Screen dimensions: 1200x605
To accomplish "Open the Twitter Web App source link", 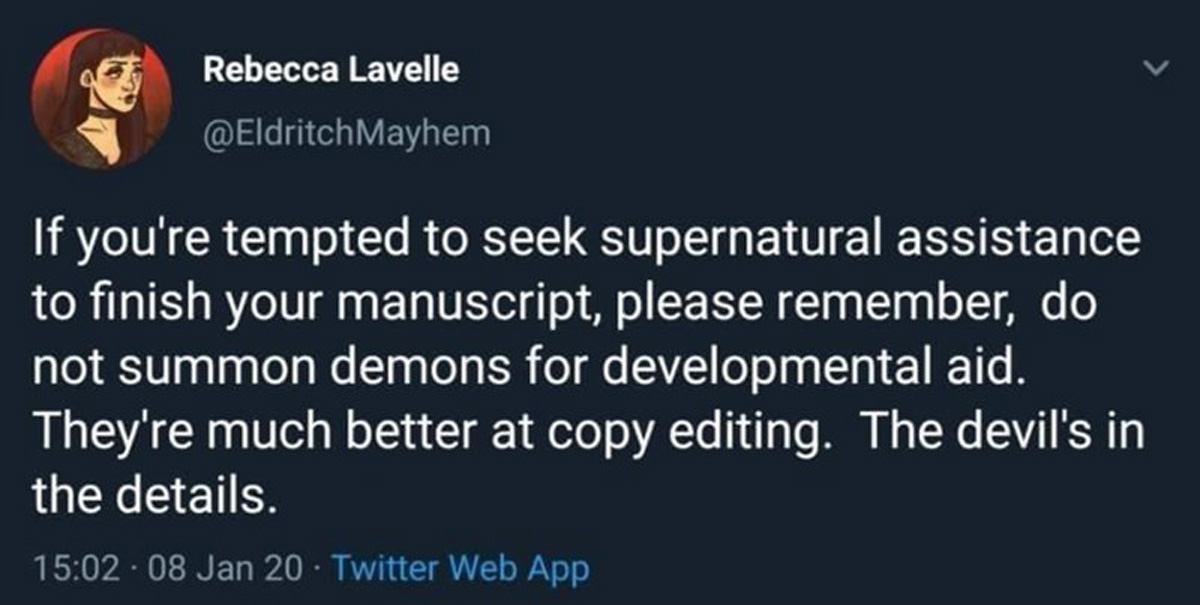I will pyautogui.click(x=459, y=569).
